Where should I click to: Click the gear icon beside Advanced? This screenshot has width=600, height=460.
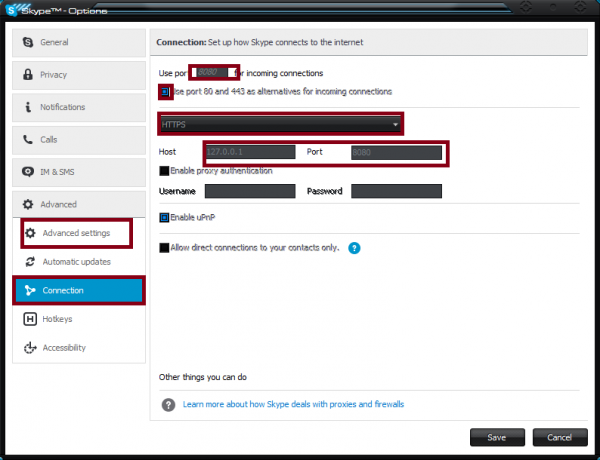click(28, 204)
